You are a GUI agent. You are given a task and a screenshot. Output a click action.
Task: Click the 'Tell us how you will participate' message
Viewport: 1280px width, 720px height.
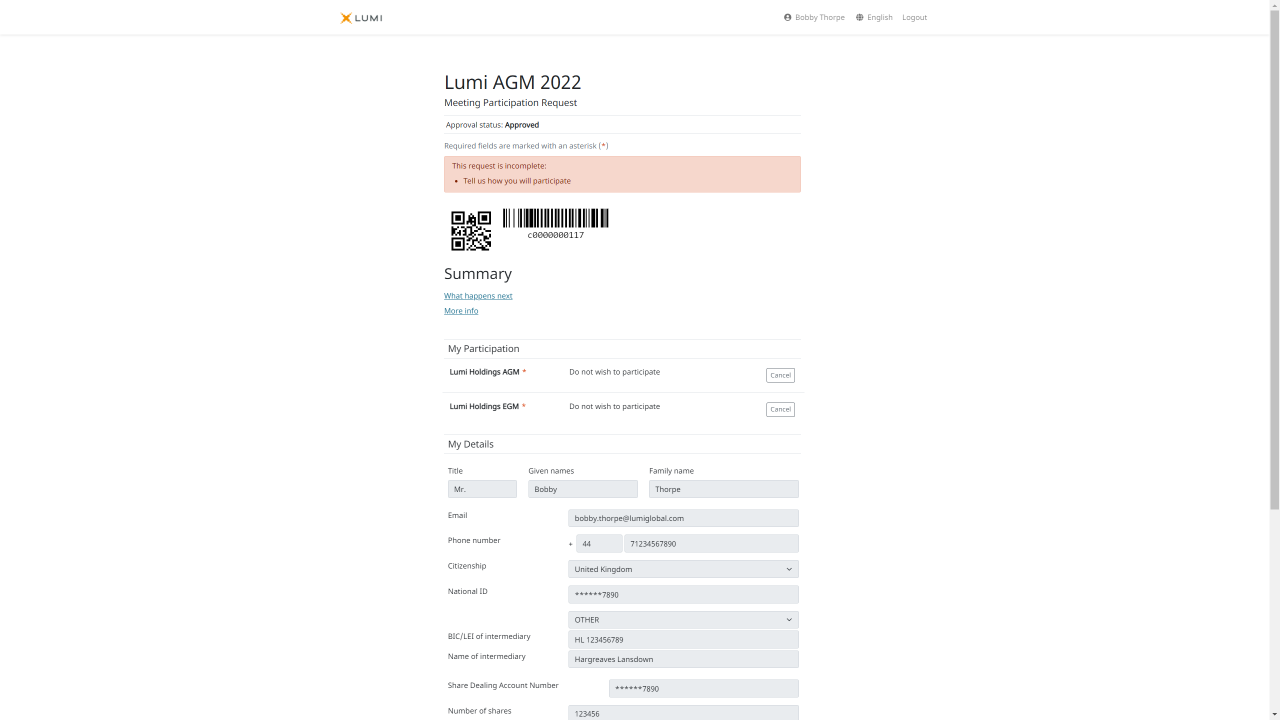coord(517,181)
